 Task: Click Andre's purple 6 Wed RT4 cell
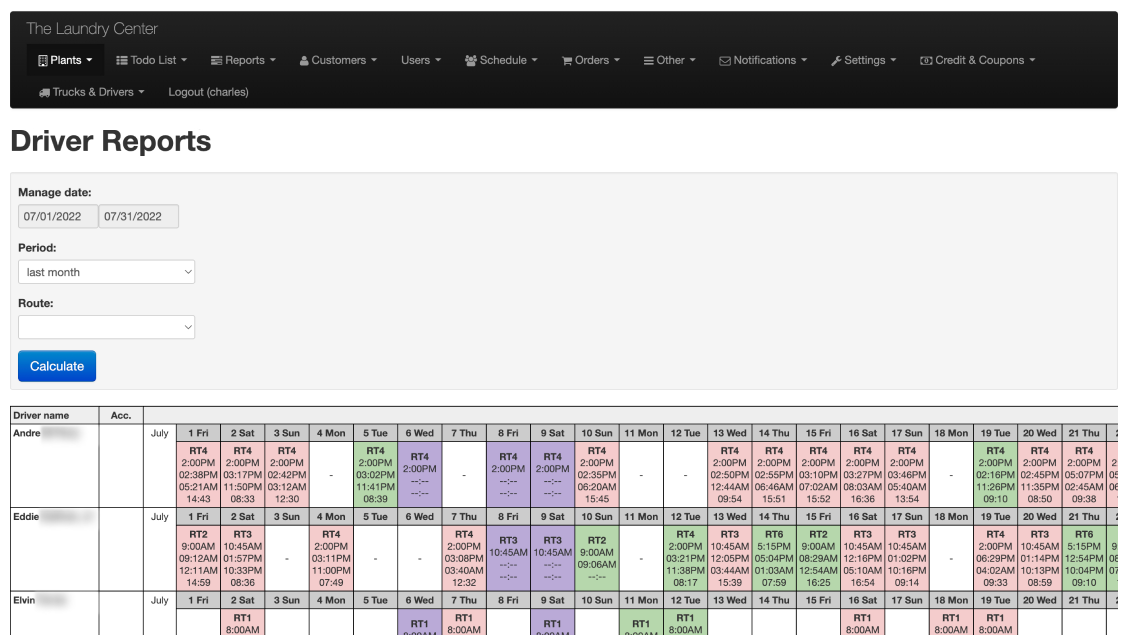tap(420, 475)
